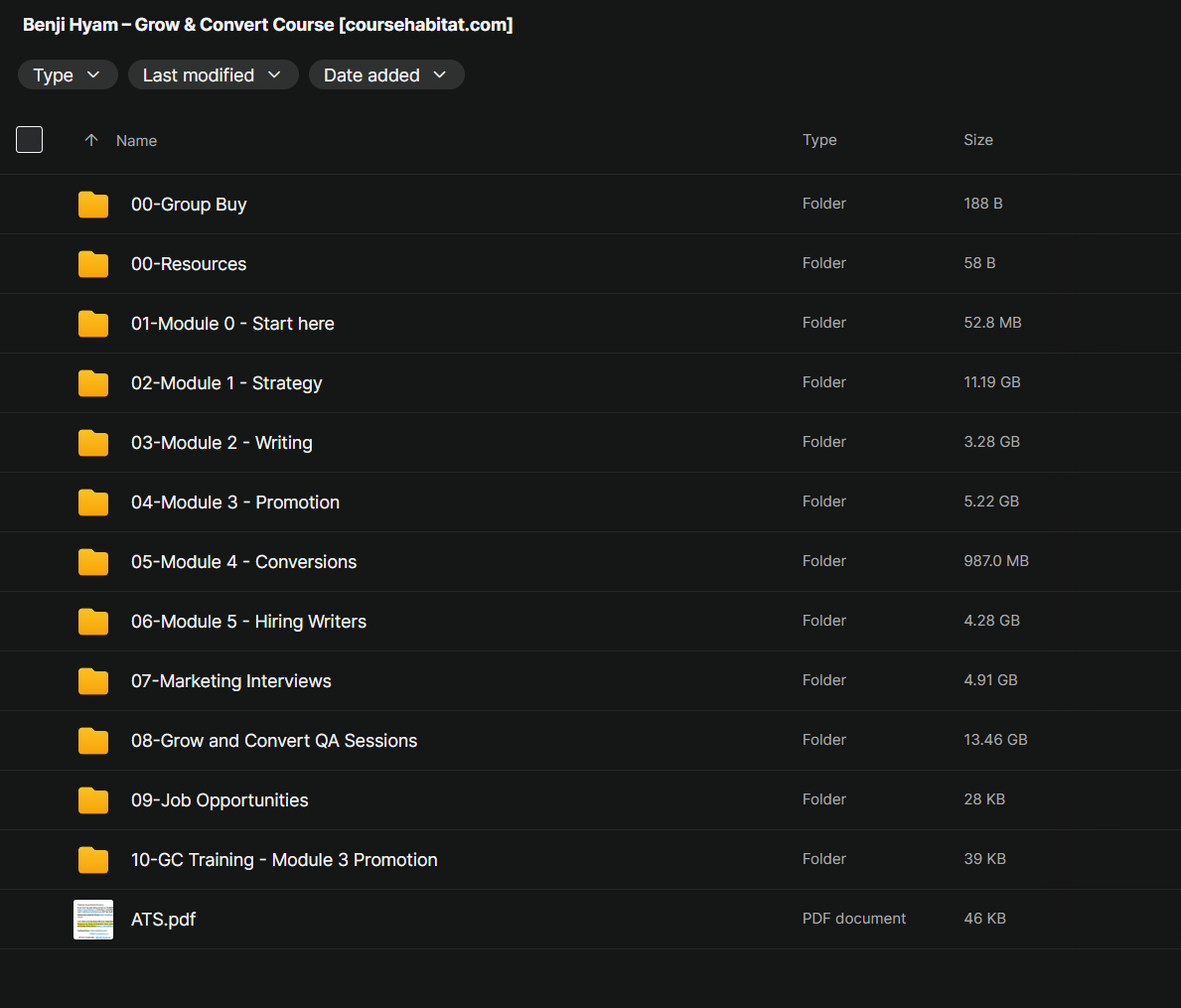The image size is (1181, 1008).
Task: Expand the Last modified filter
Action: click(213, 75)
